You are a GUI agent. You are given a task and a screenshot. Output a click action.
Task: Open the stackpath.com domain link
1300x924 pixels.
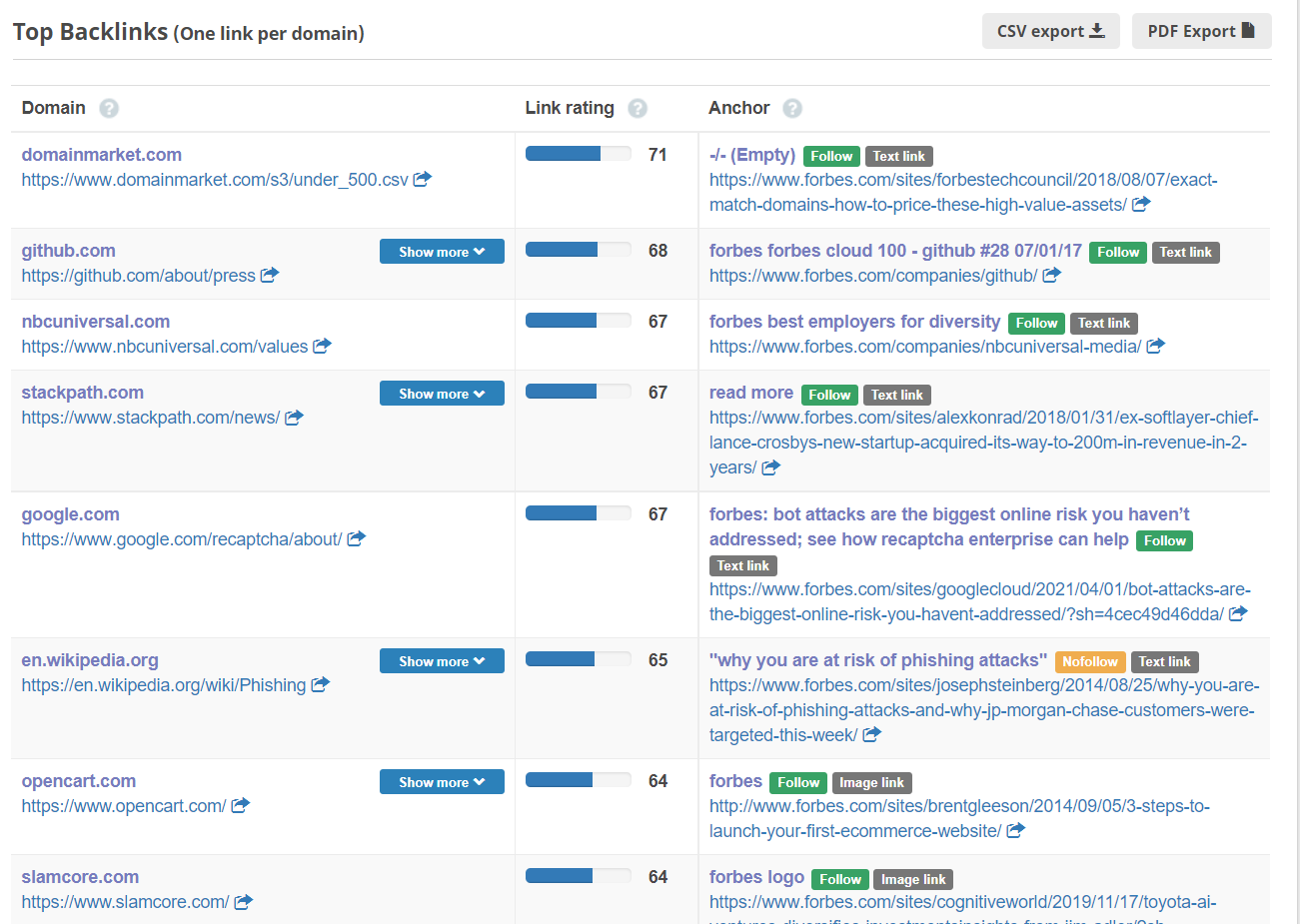point(83,393)
